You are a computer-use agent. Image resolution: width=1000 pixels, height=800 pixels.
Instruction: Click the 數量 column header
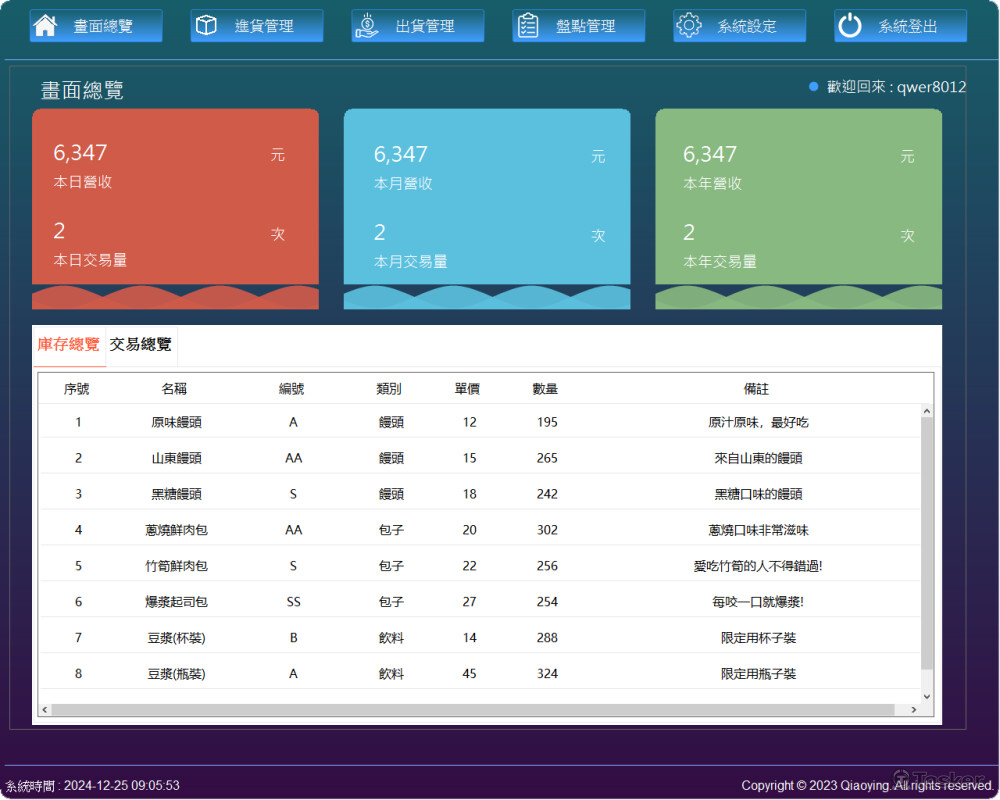(x=545, y=389)
